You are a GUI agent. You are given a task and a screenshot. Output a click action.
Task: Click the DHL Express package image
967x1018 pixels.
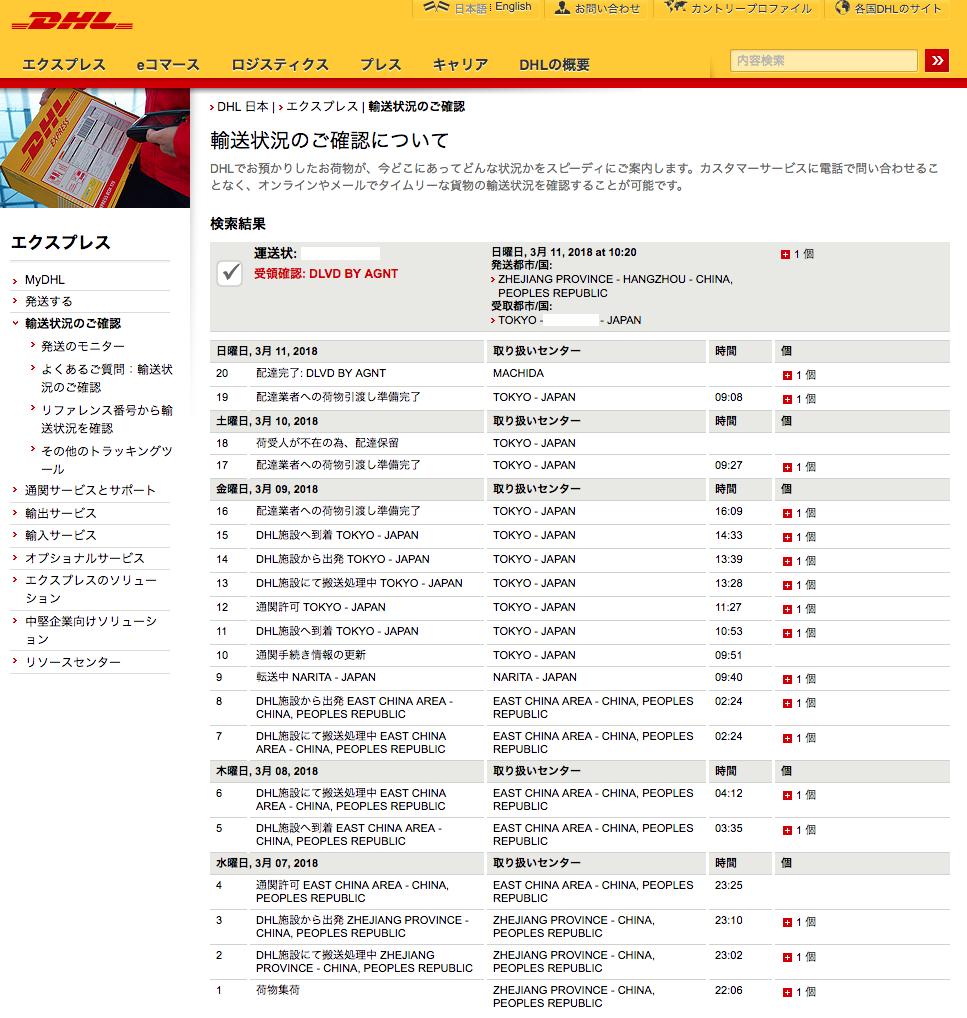(95, 148)
